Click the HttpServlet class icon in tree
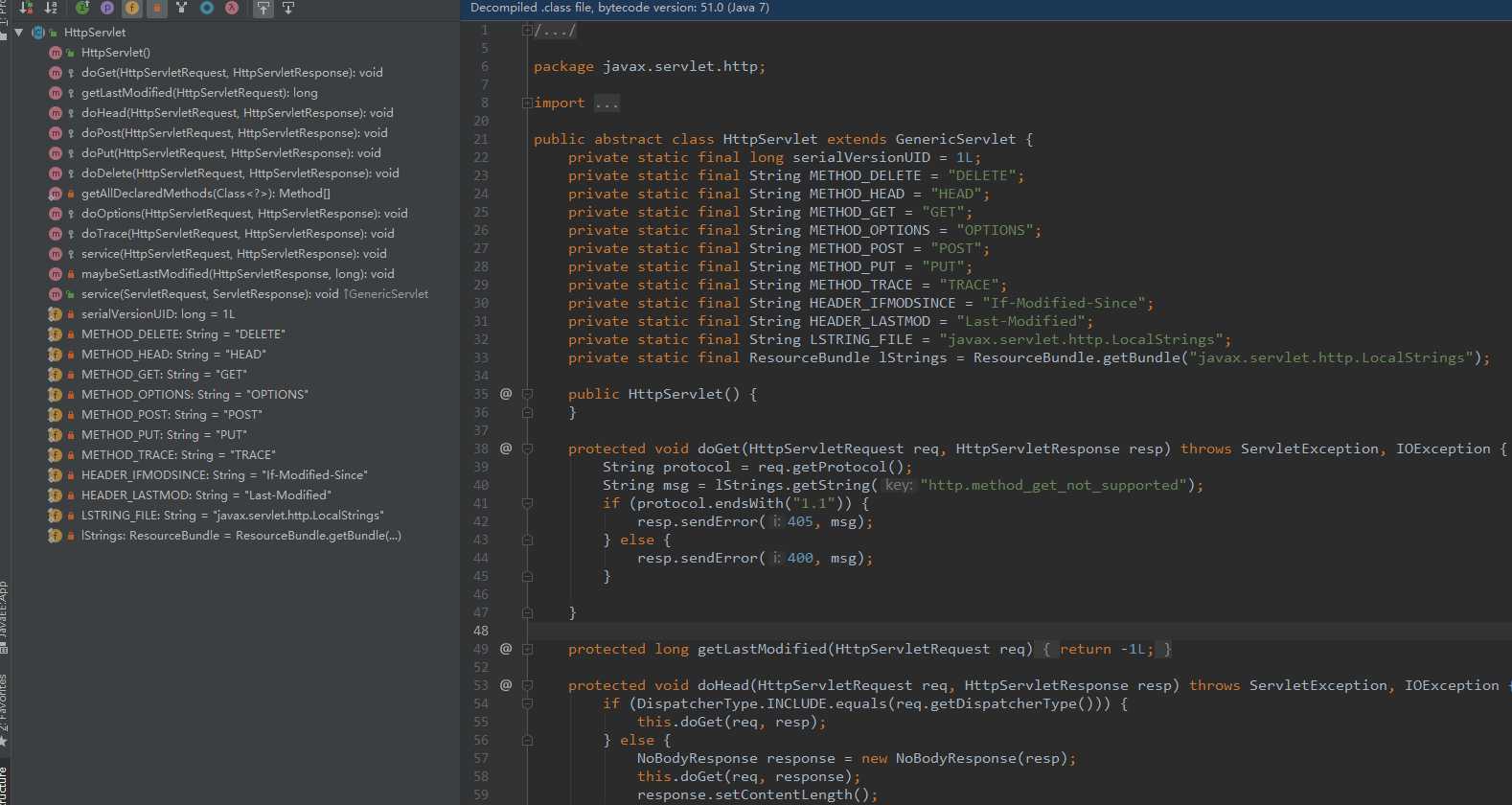Image resolution: width=1512 pixels, height=805 pixels. coord(38,33)
